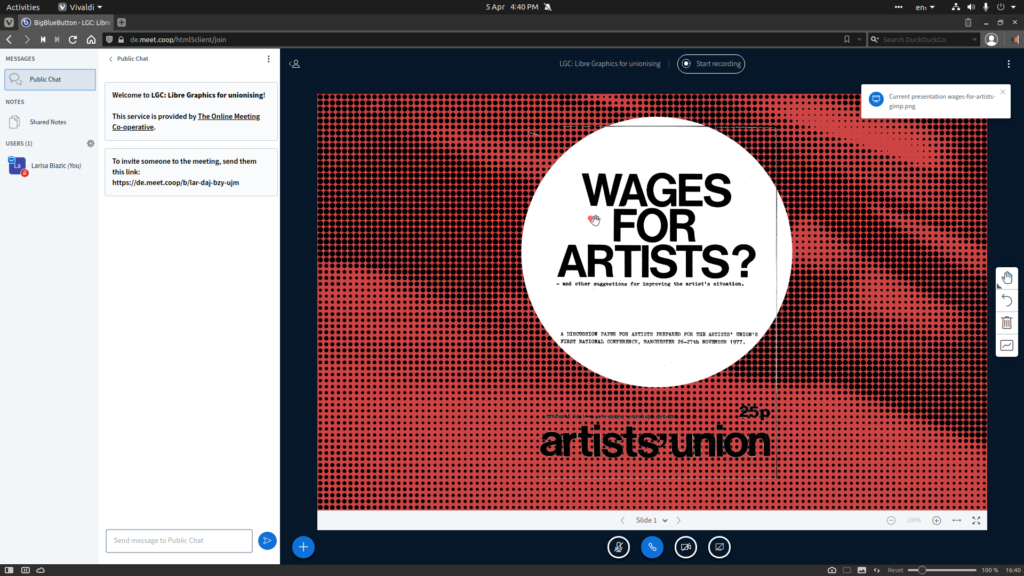This screenshot has height=576, width=1024.
Task: Open the Vivaldi application menu in top bar
Action: [80, 7]
